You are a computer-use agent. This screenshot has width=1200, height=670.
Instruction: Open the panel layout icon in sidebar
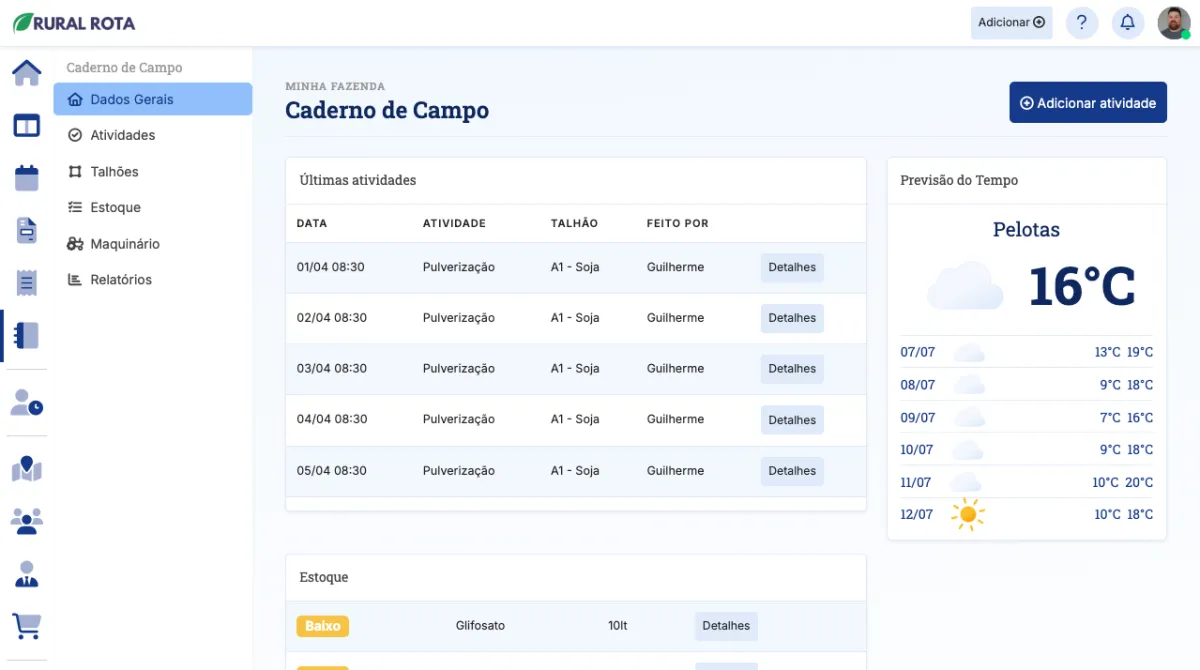coord(27,125)
